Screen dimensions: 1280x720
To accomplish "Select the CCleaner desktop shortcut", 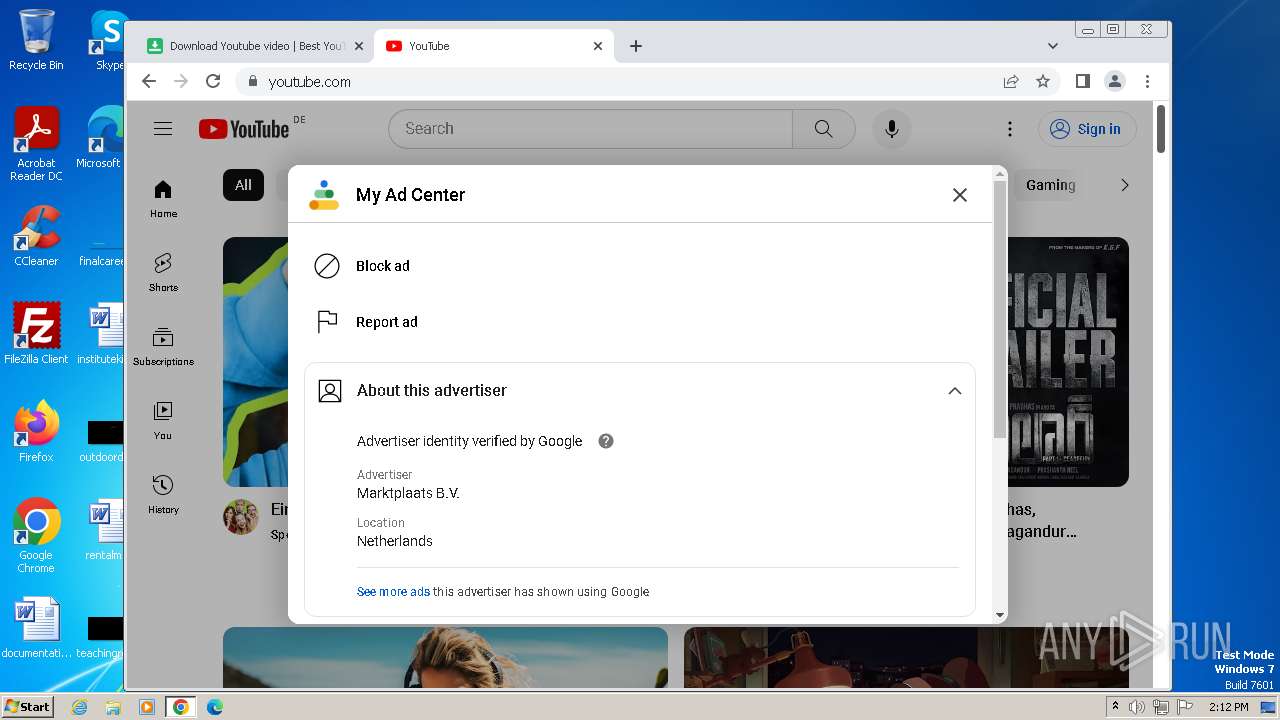I will pos(36,236).
